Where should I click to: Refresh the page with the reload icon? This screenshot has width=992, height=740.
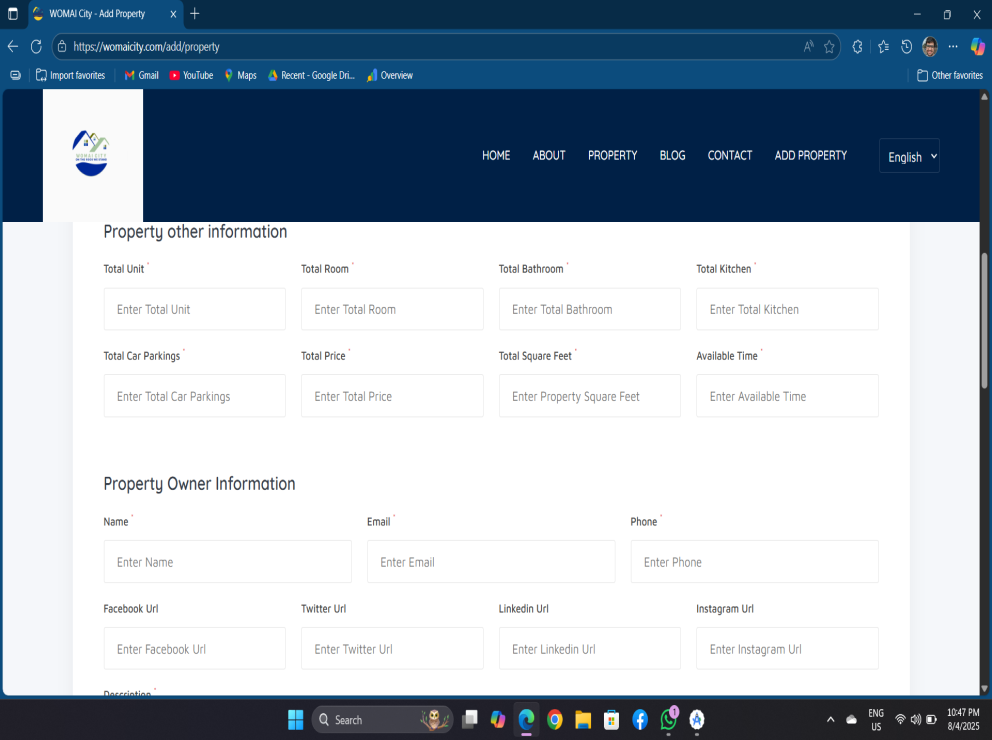click(36, 46)
